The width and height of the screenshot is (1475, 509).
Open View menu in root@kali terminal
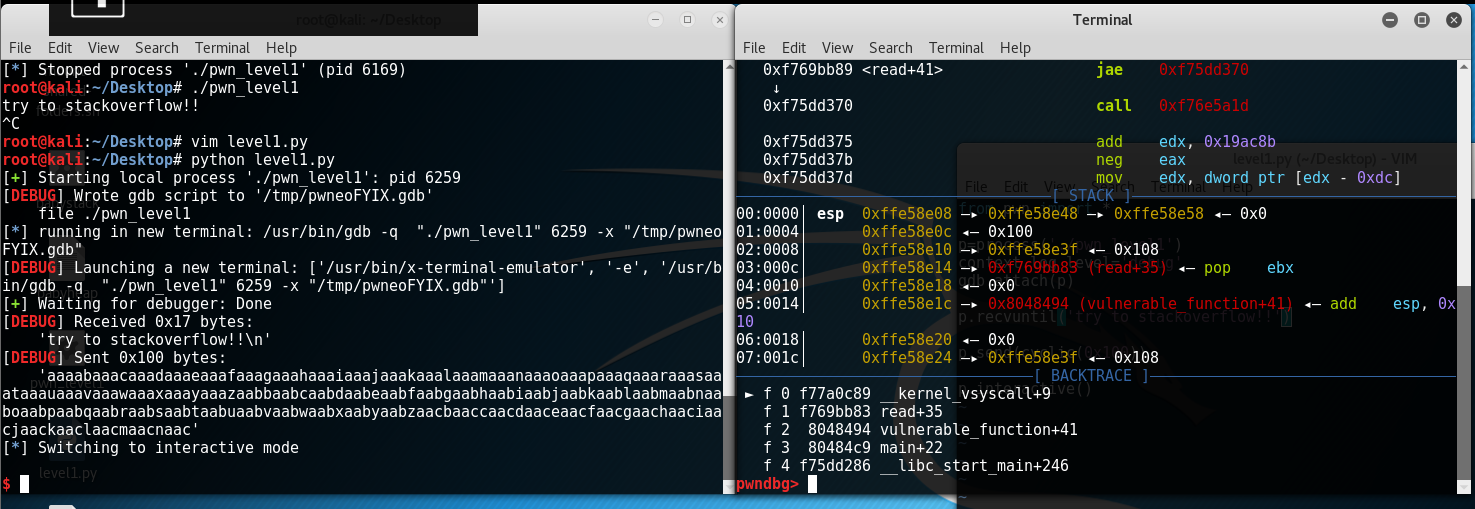coord(103,47)
